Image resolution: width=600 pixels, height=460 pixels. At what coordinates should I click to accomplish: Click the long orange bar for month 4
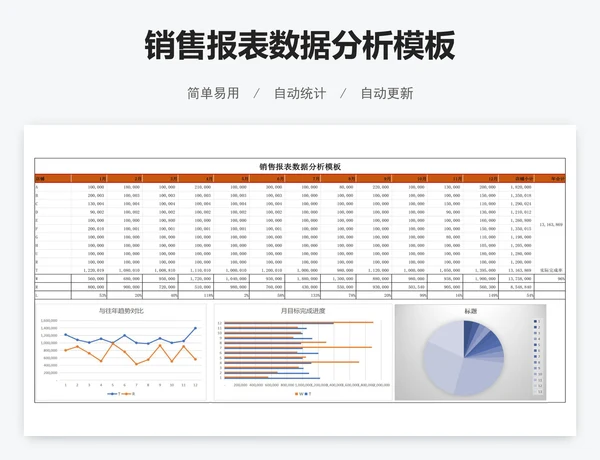click(x=292, y=362)
